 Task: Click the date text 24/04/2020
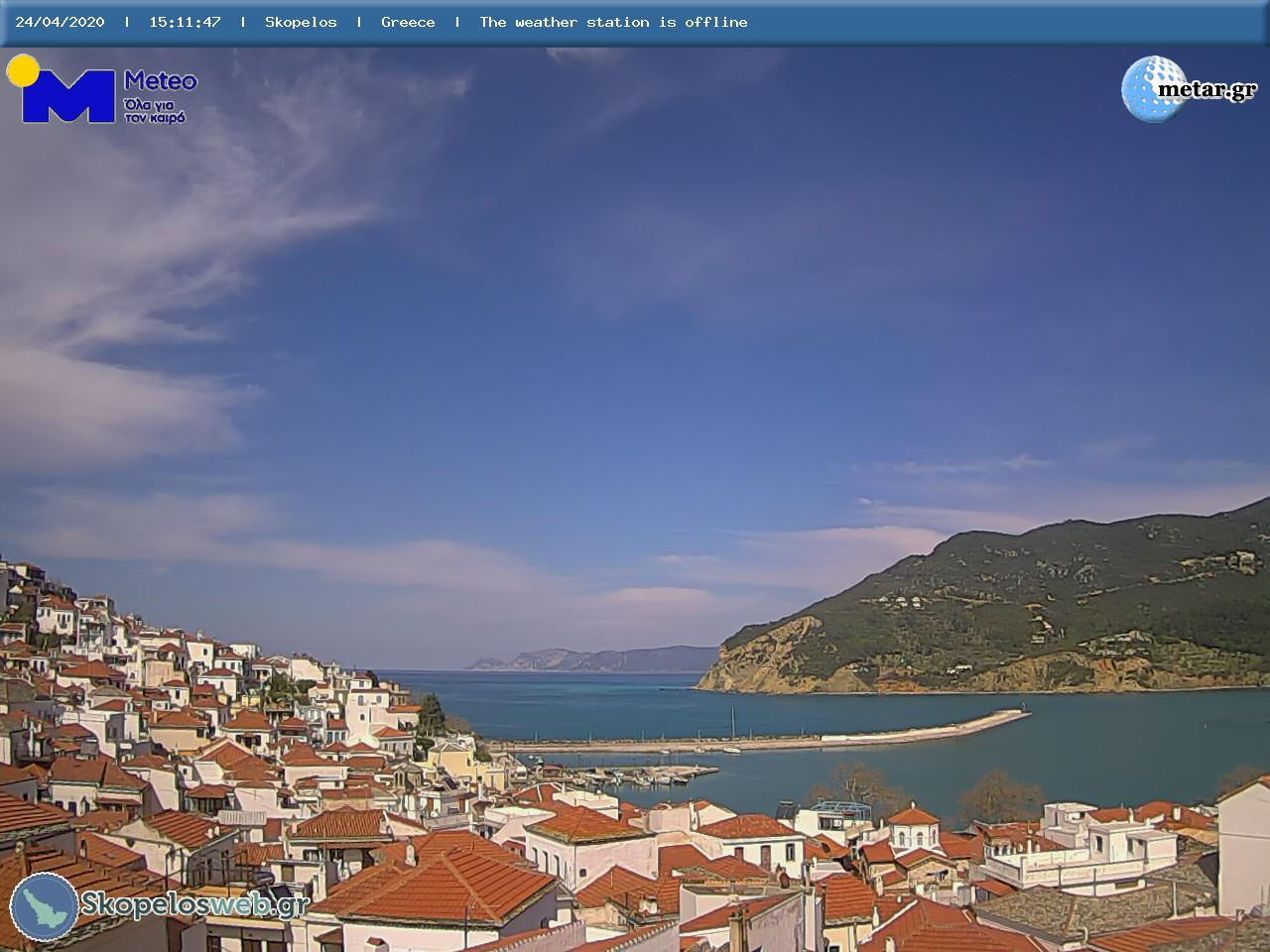tap(60, 22)
